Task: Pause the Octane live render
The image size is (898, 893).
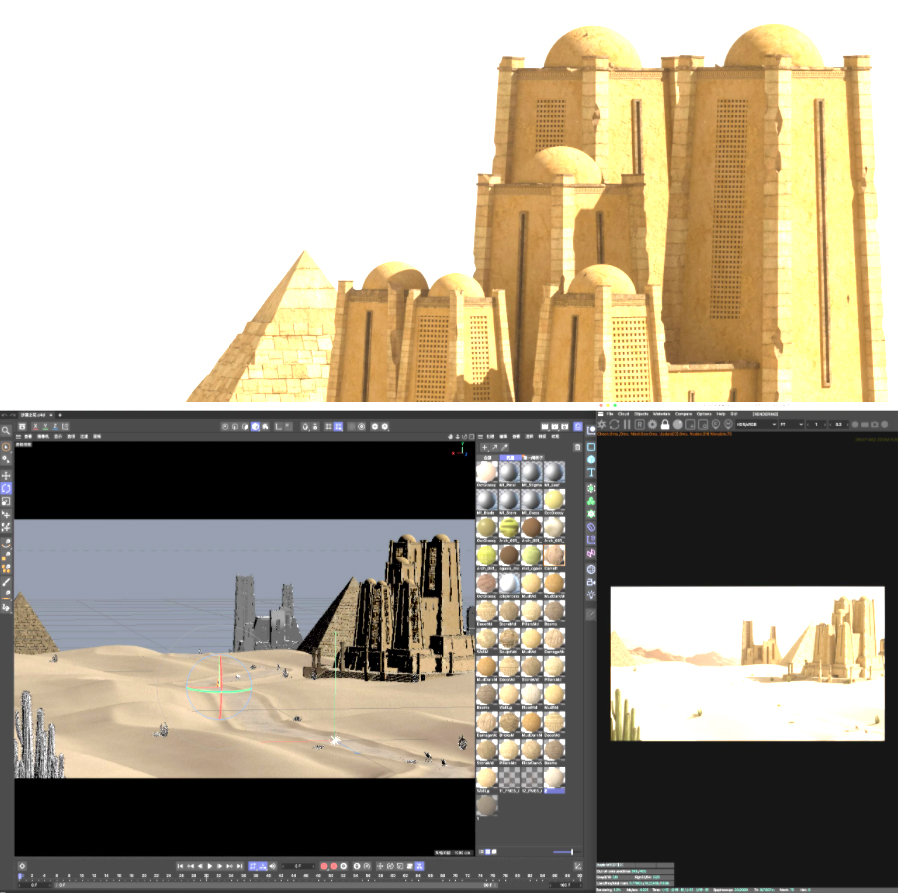Action: click(x=627, y=424)
